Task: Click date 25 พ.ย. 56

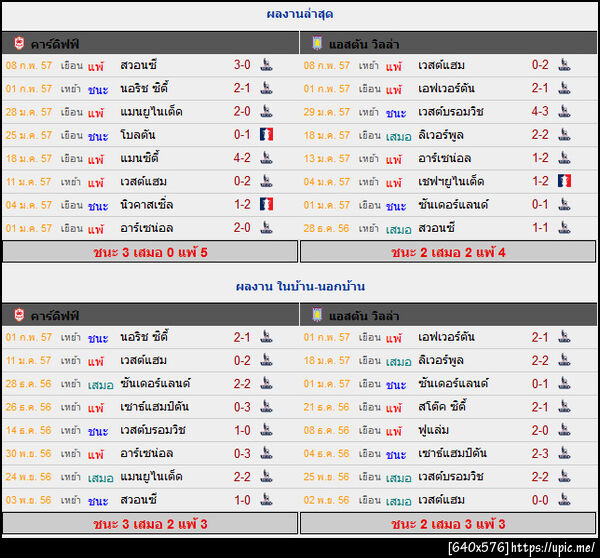Action: coord(326,476)
